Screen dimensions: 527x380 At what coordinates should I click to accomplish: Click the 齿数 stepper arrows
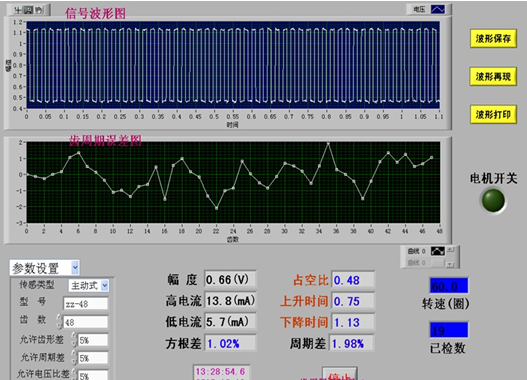point(59,322)
